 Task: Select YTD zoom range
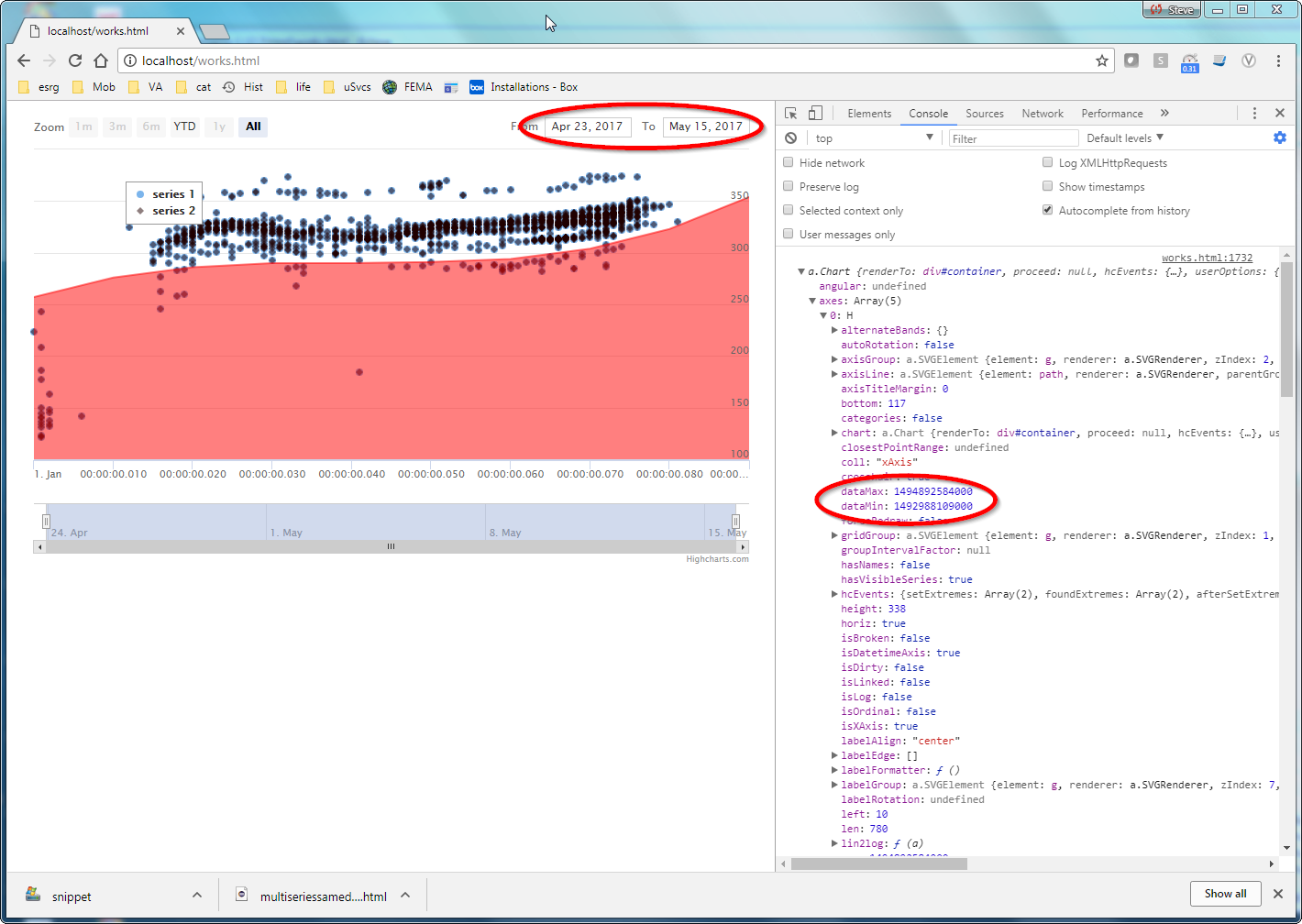point(185,126)
